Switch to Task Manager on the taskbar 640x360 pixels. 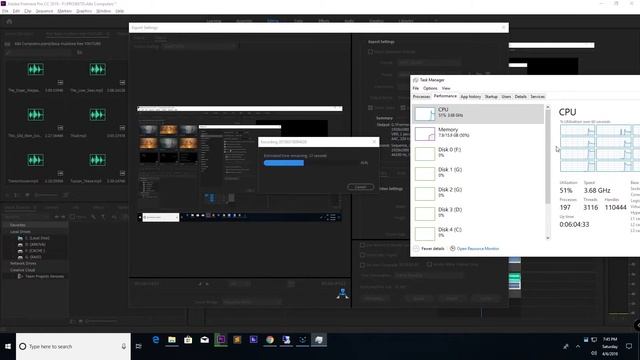point(319,340)
